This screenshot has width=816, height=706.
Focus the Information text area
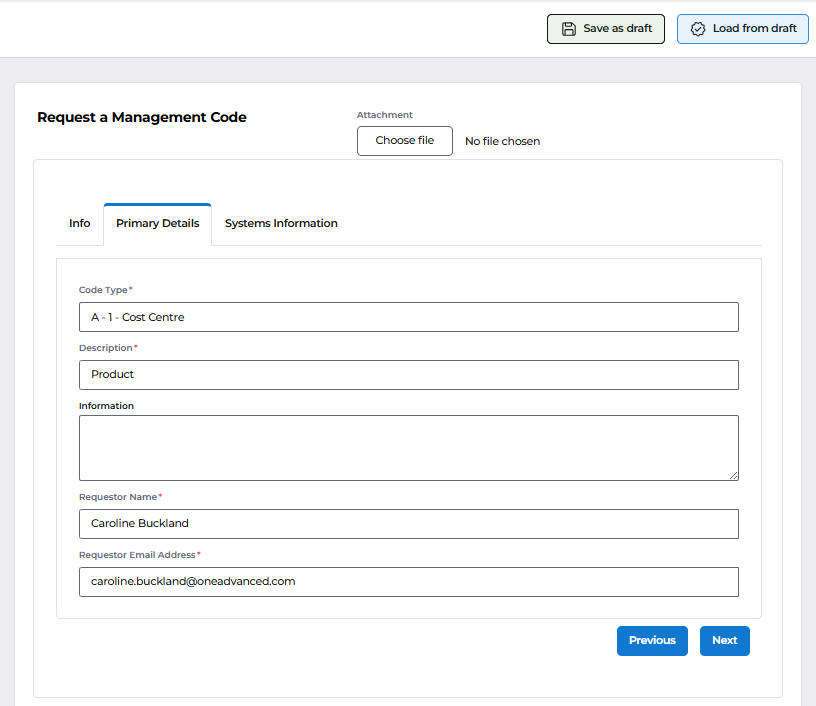point(409,447)
